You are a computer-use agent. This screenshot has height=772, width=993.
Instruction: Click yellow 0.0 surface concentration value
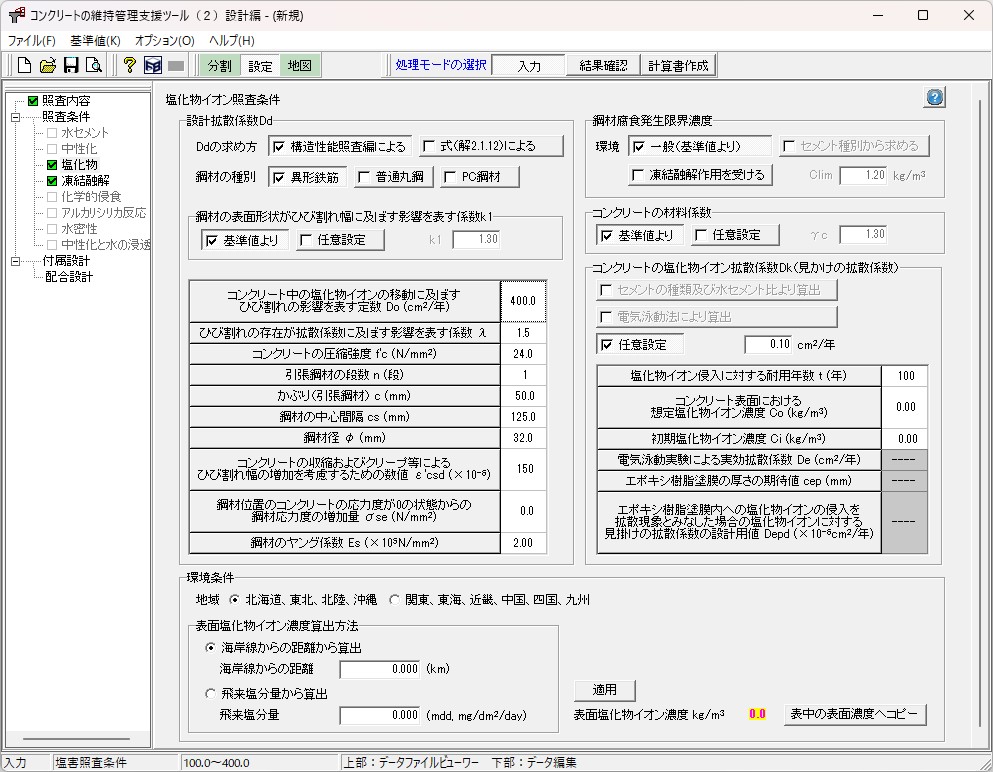point(757,714)
